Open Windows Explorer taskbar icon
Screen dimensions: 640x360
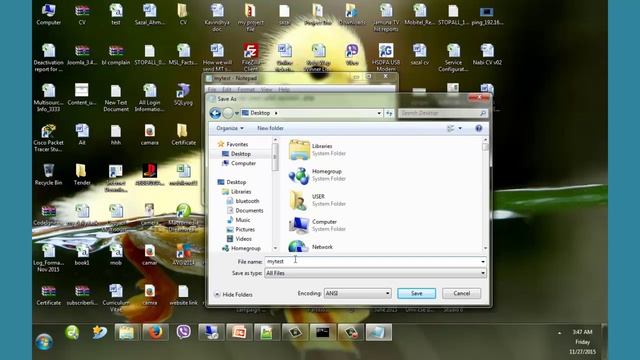127,332
